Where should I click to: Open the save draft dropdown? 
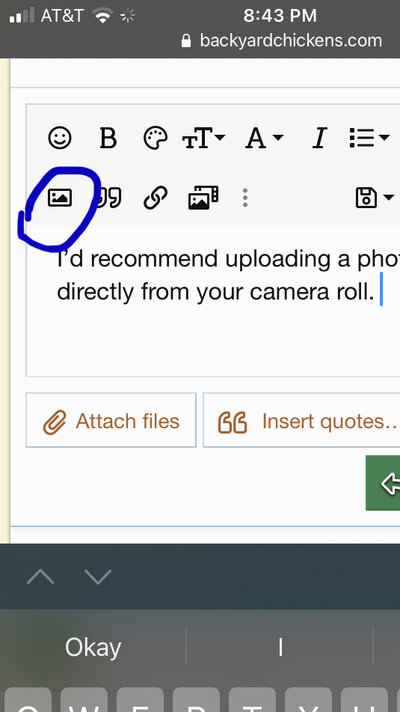tap(374, 198)
